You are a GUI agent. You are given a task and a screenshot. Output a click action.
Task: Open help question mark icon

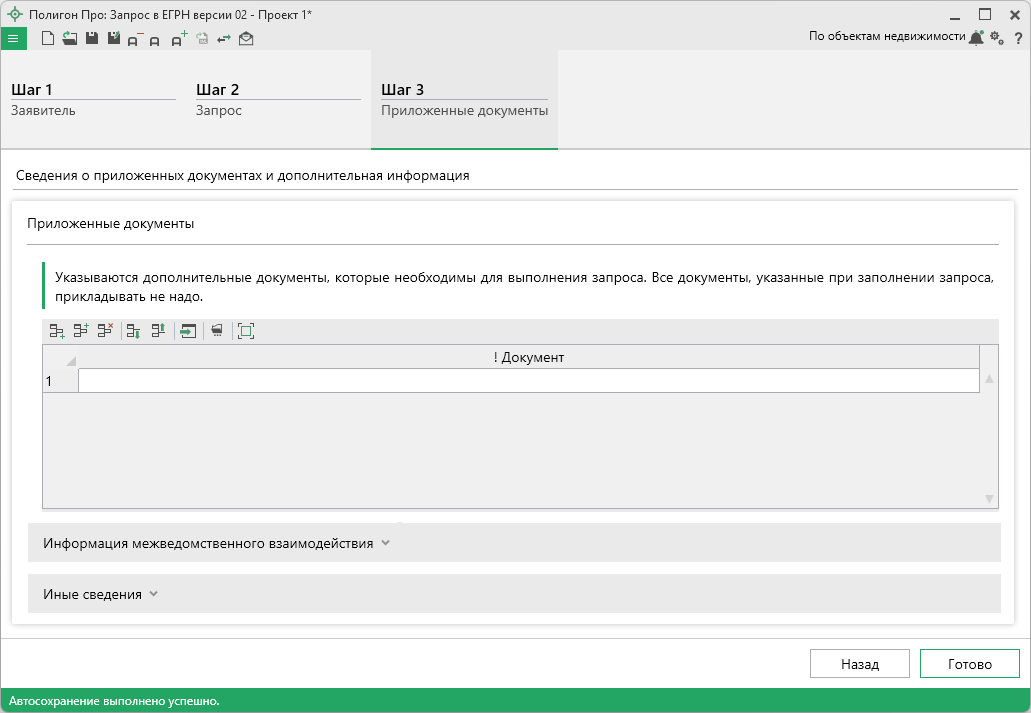1018,38
